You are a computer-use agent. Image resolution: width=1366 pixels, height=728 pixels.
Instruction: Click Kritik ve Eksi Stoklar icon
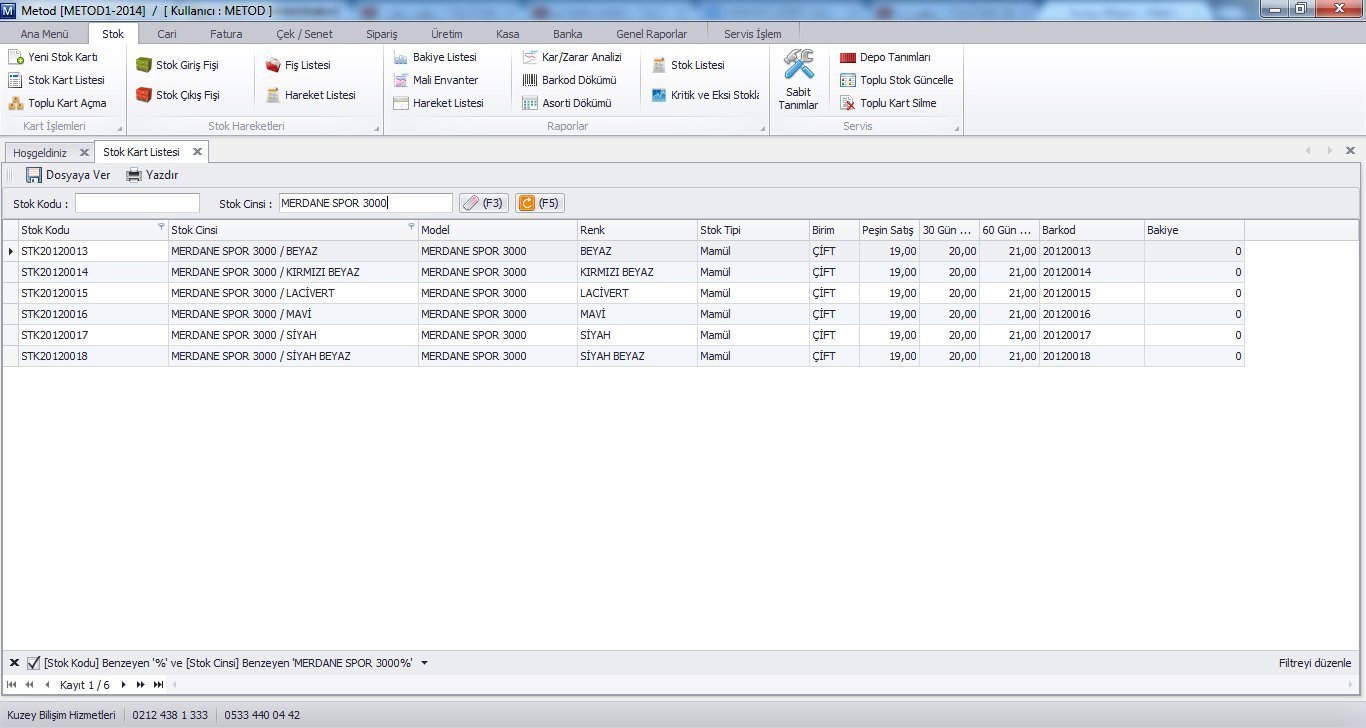point(659,96)
